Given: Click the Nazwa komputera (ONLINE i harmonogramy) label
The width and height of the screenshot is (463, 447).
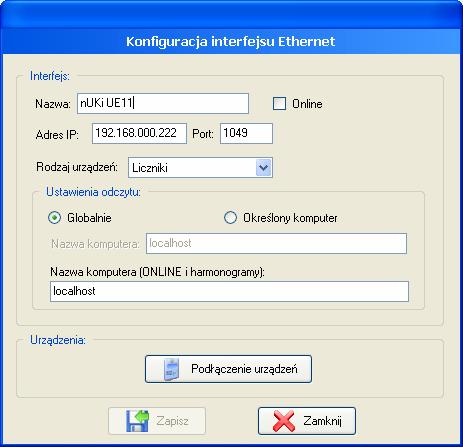Looking at the screenshot, I should coord(157,272).
